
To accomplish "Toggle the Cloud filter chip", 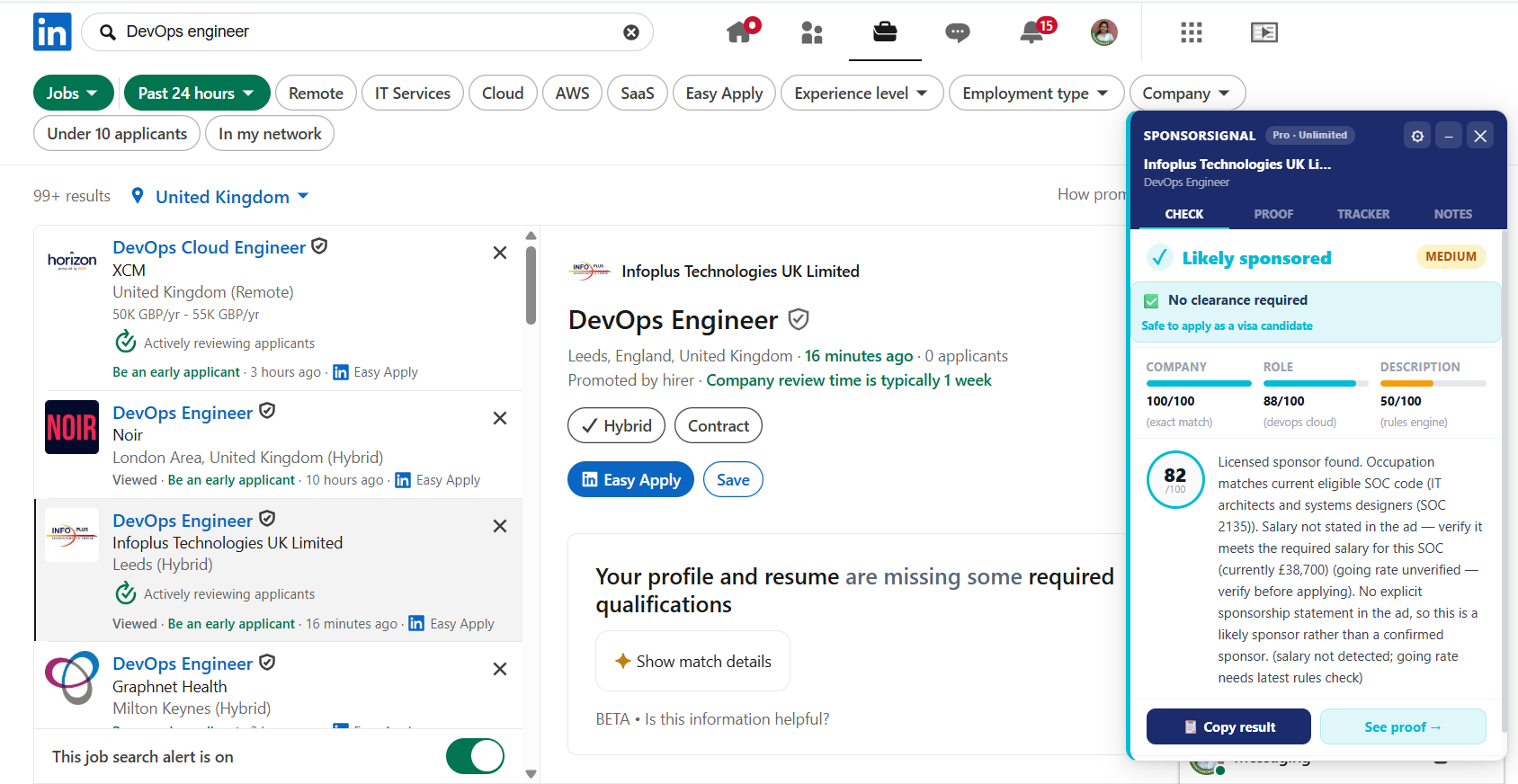I will tap(503, 93).
